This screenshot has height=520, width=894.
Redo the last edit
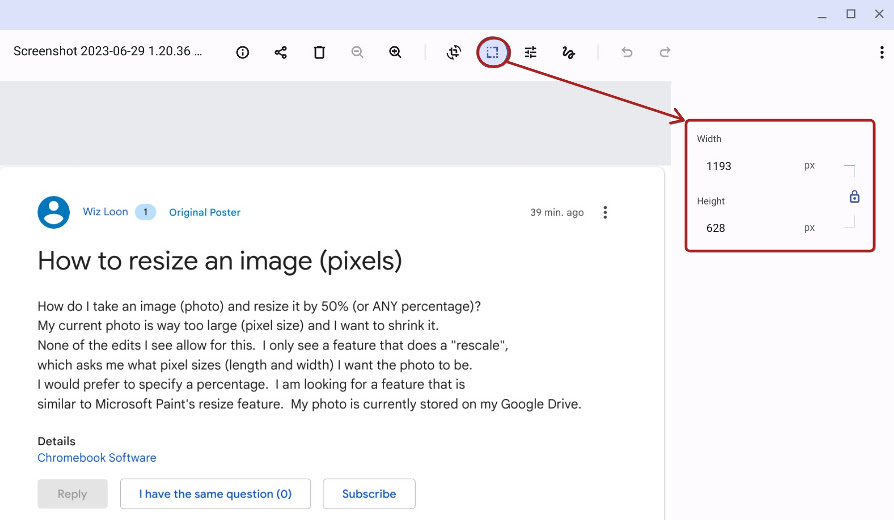coord(665,52)
